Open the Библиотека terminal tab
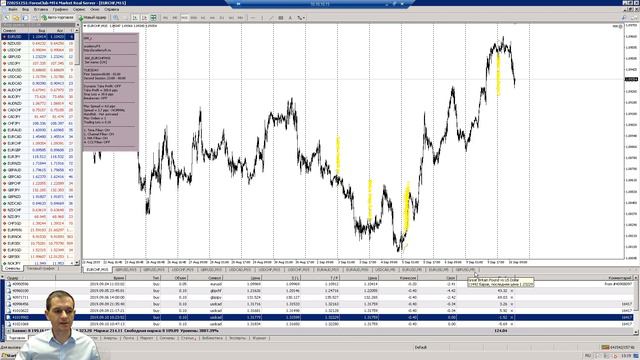The width and height of the screenshot is (640, 360). 212,338
